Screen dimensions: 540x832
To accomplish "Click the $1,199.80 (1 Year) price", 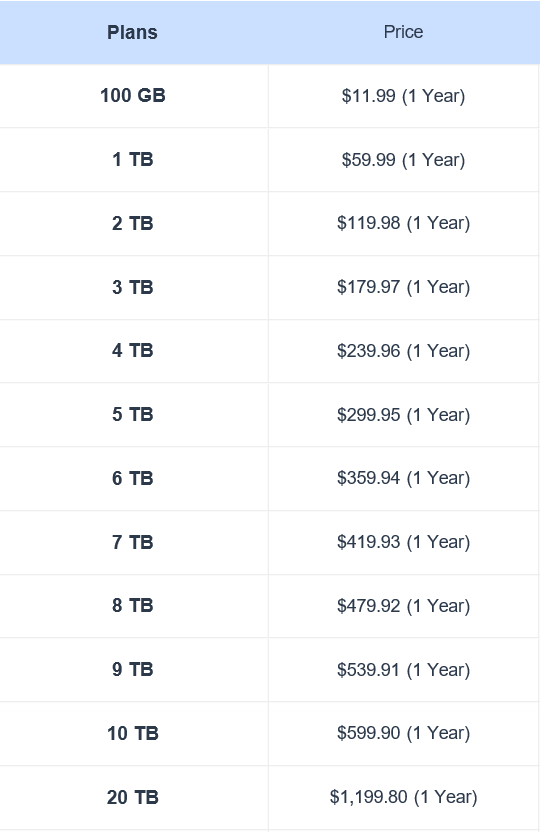I will [403, 796].
